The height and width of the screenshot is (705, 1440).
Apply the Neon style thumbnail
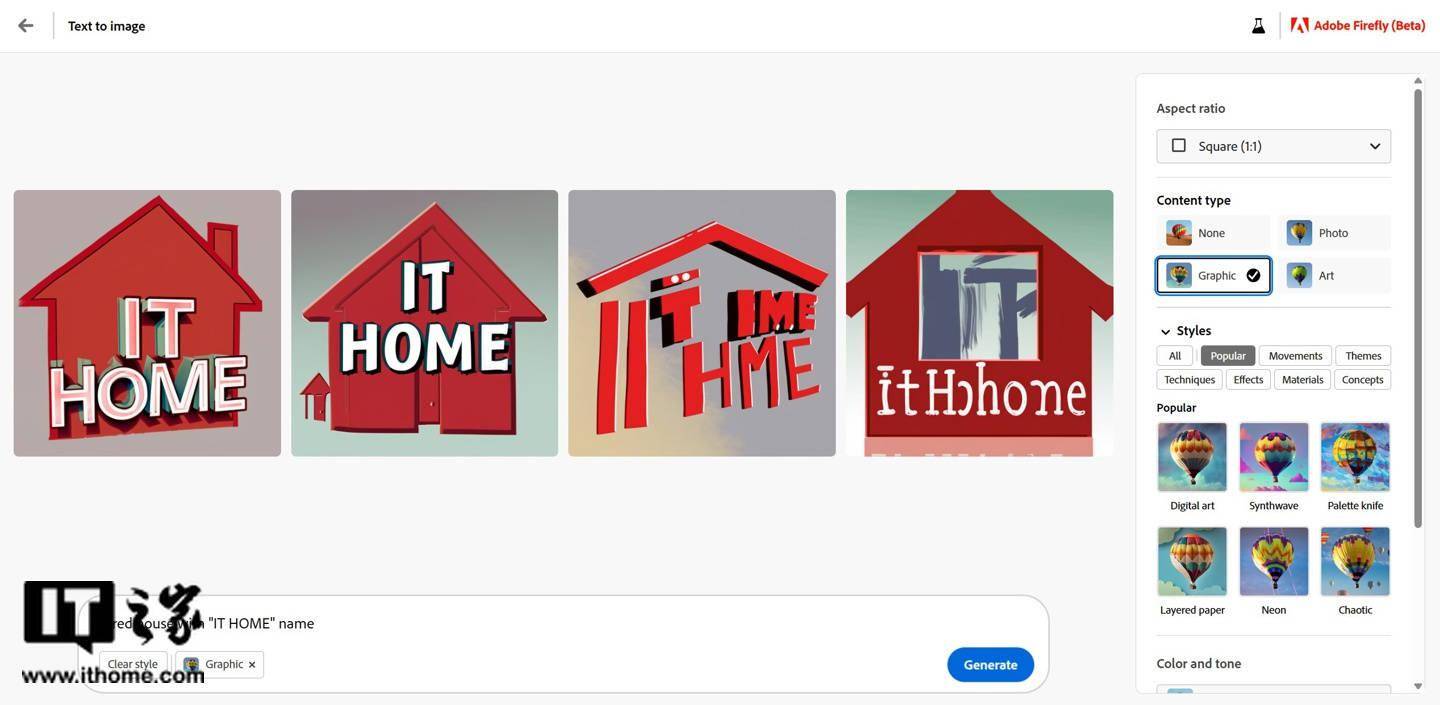(1274, 561)
